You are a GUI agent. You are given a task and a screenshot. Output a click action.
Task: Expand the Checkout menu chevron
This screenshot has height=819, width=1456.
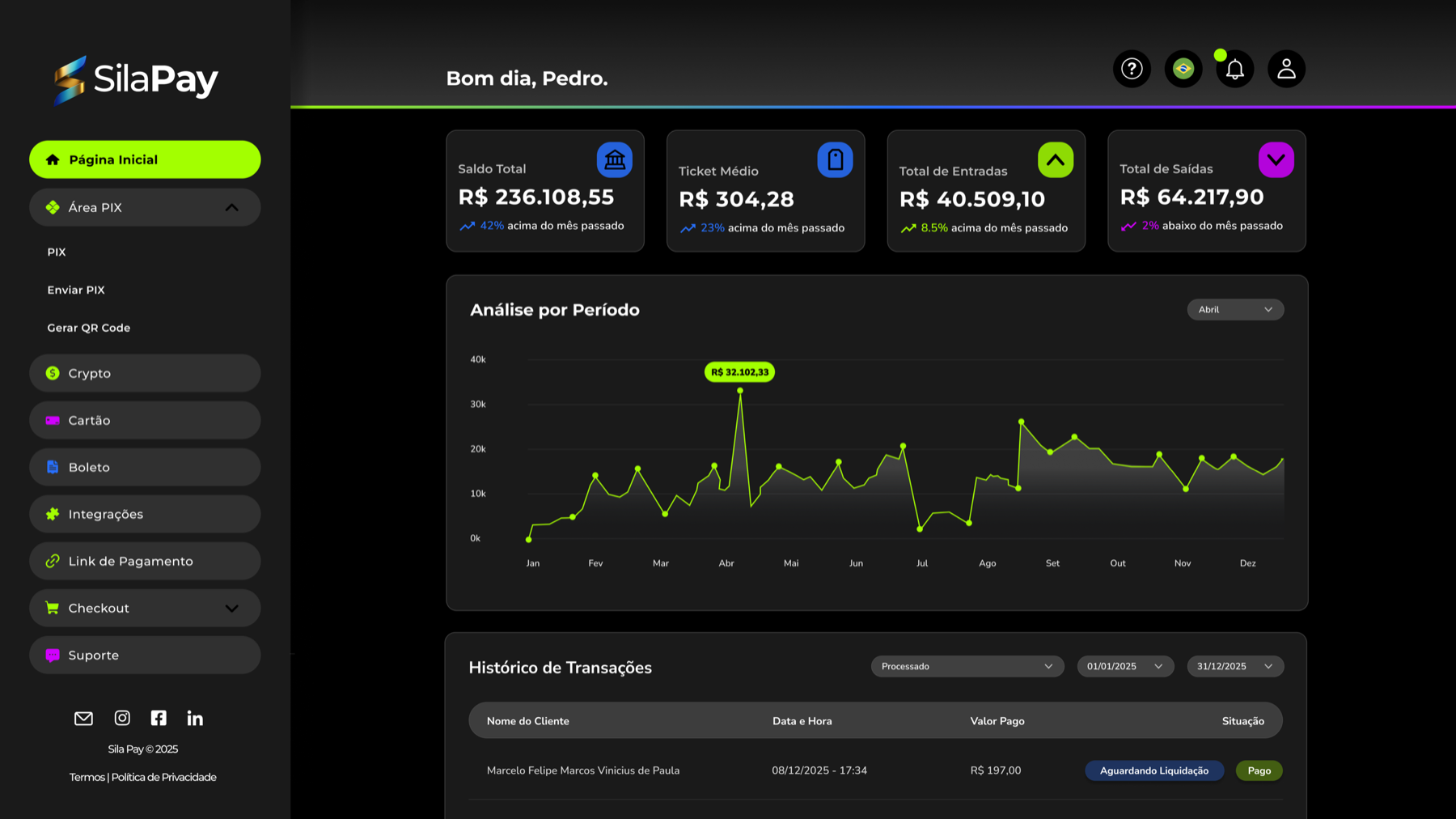231,609
